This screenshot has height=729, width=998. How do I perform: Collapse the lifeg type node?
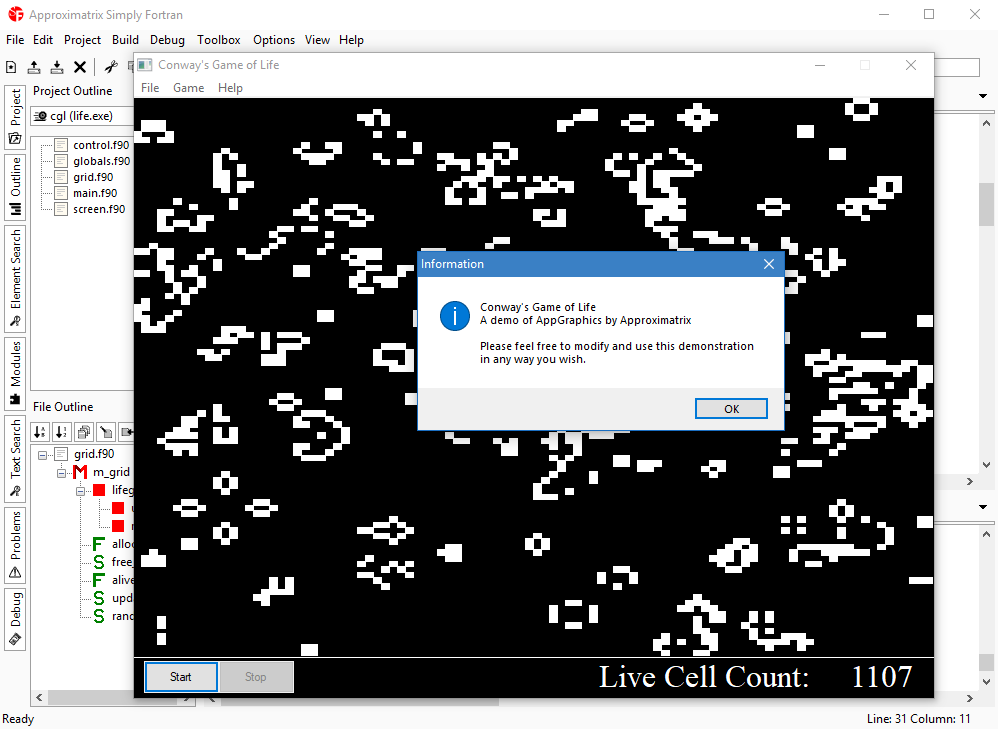81,491
